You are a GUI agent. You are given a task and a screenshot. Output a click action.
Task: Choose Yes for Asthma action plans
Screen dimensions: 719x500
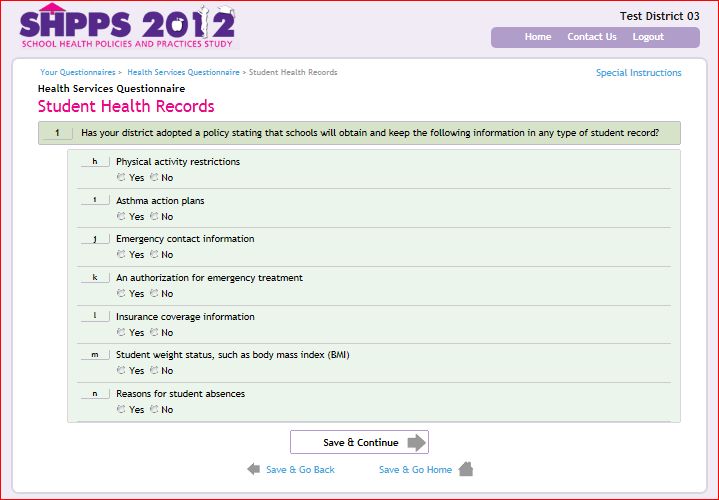(121, 216)
